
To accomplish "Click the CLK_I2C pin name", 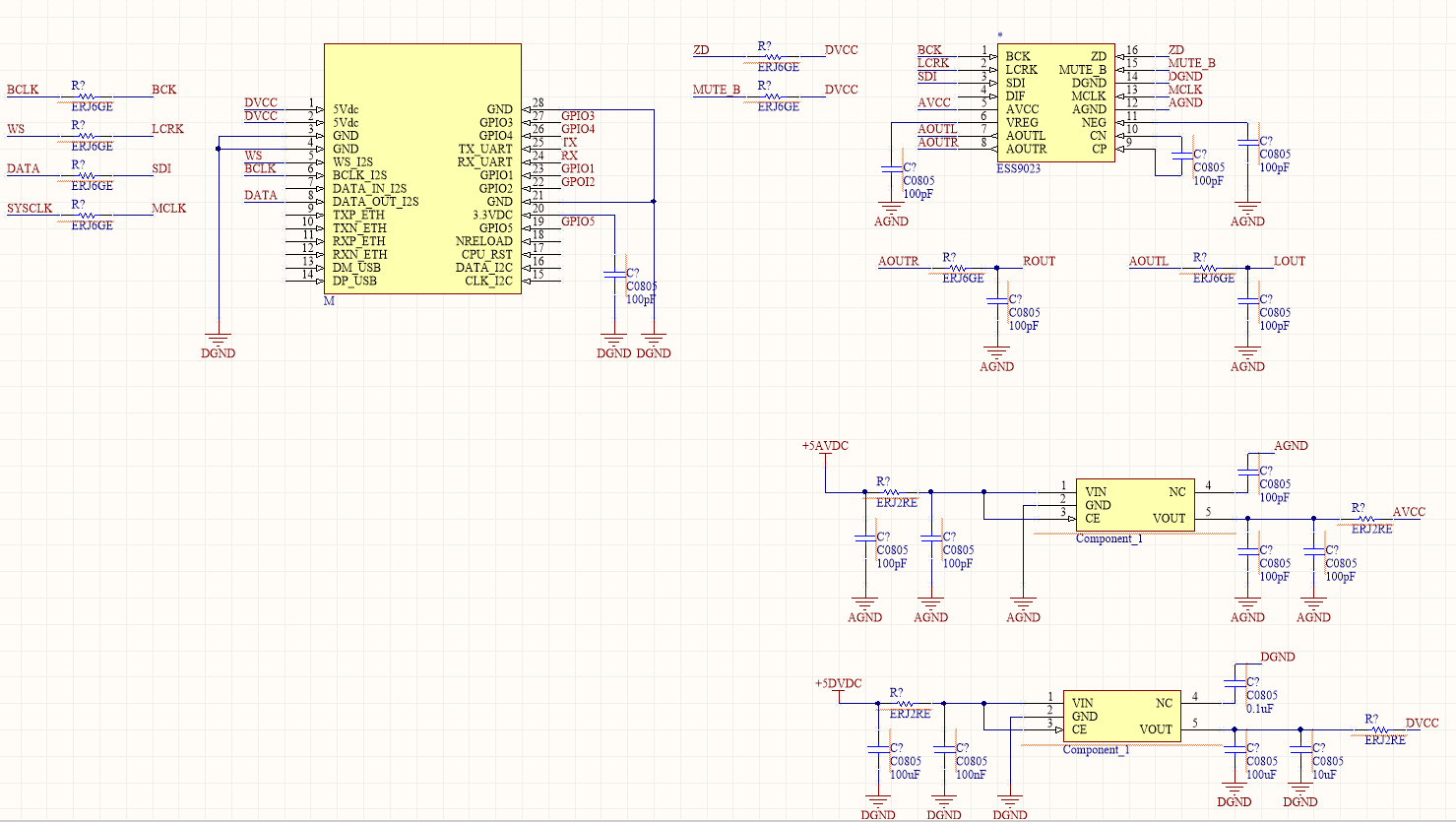I will pyautogui.click(x=489, y=282).
